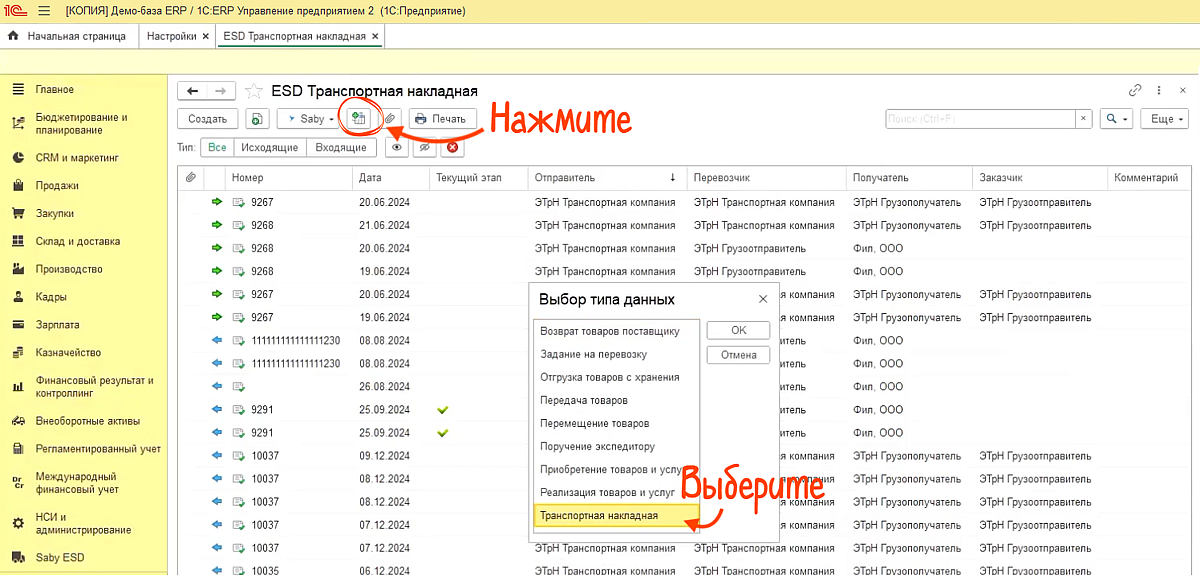Open the main hamburger menu in title bar
Viewport: 1200px width, 576px height.
44,11
